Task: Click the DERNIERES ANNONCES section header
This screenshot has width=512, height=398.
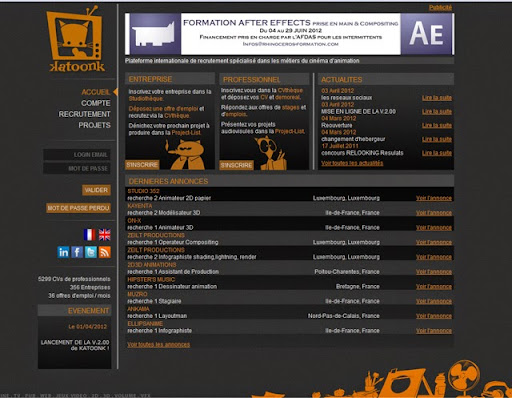Action: coord(289,181)
